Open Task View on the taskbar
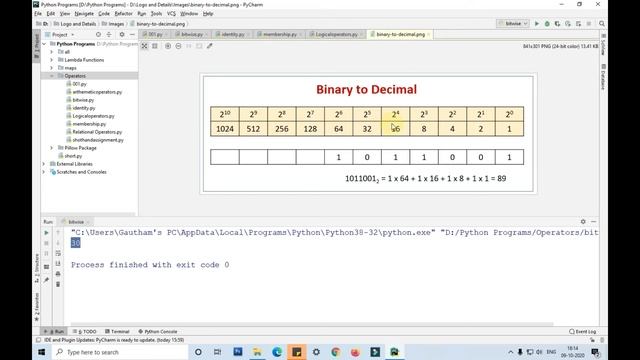 (218, 352)
